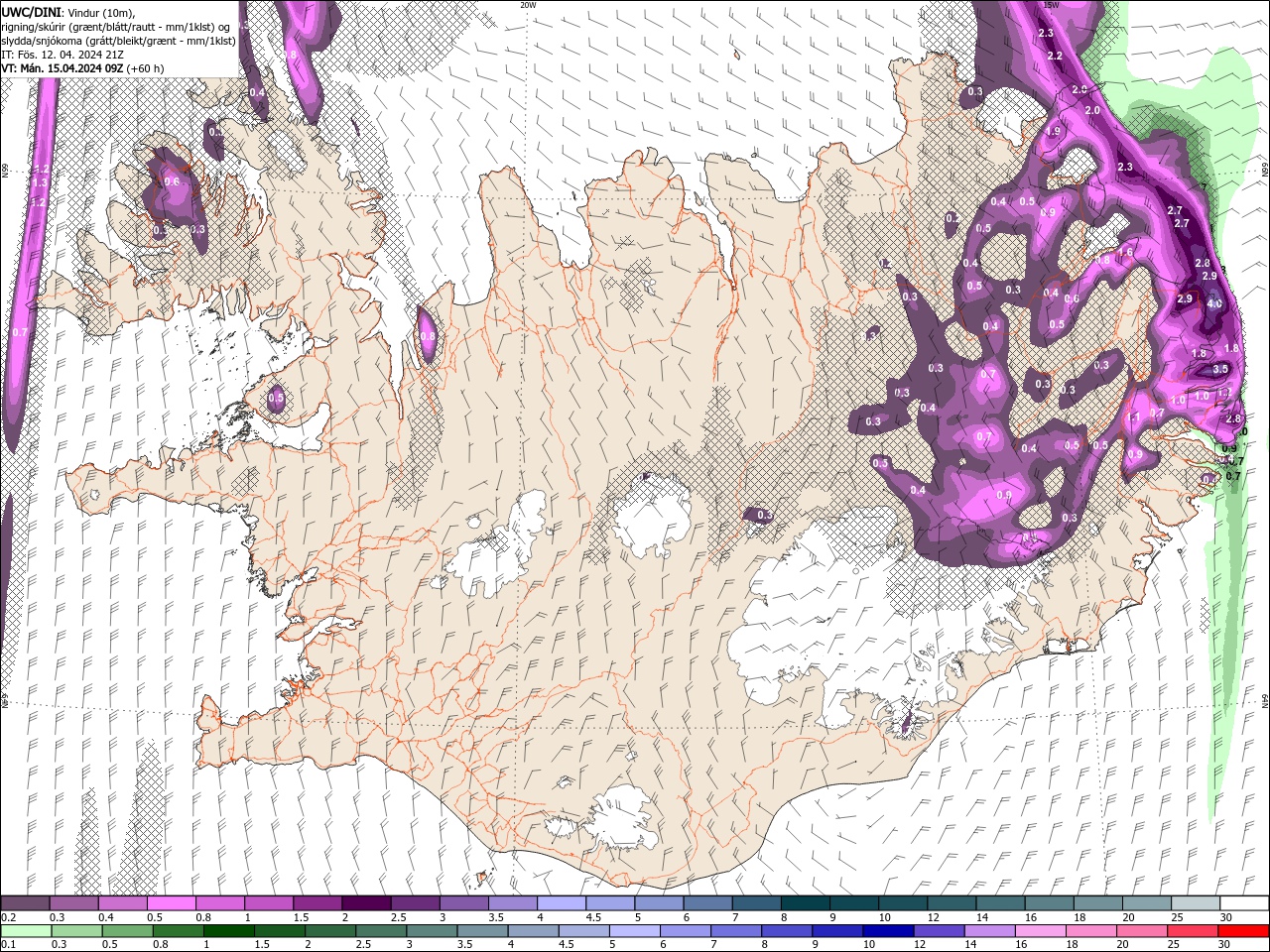Click the upper legend swatch between 0.2 and 0.3
This screenshot has height=952, width=1270.
coord(25,903)
